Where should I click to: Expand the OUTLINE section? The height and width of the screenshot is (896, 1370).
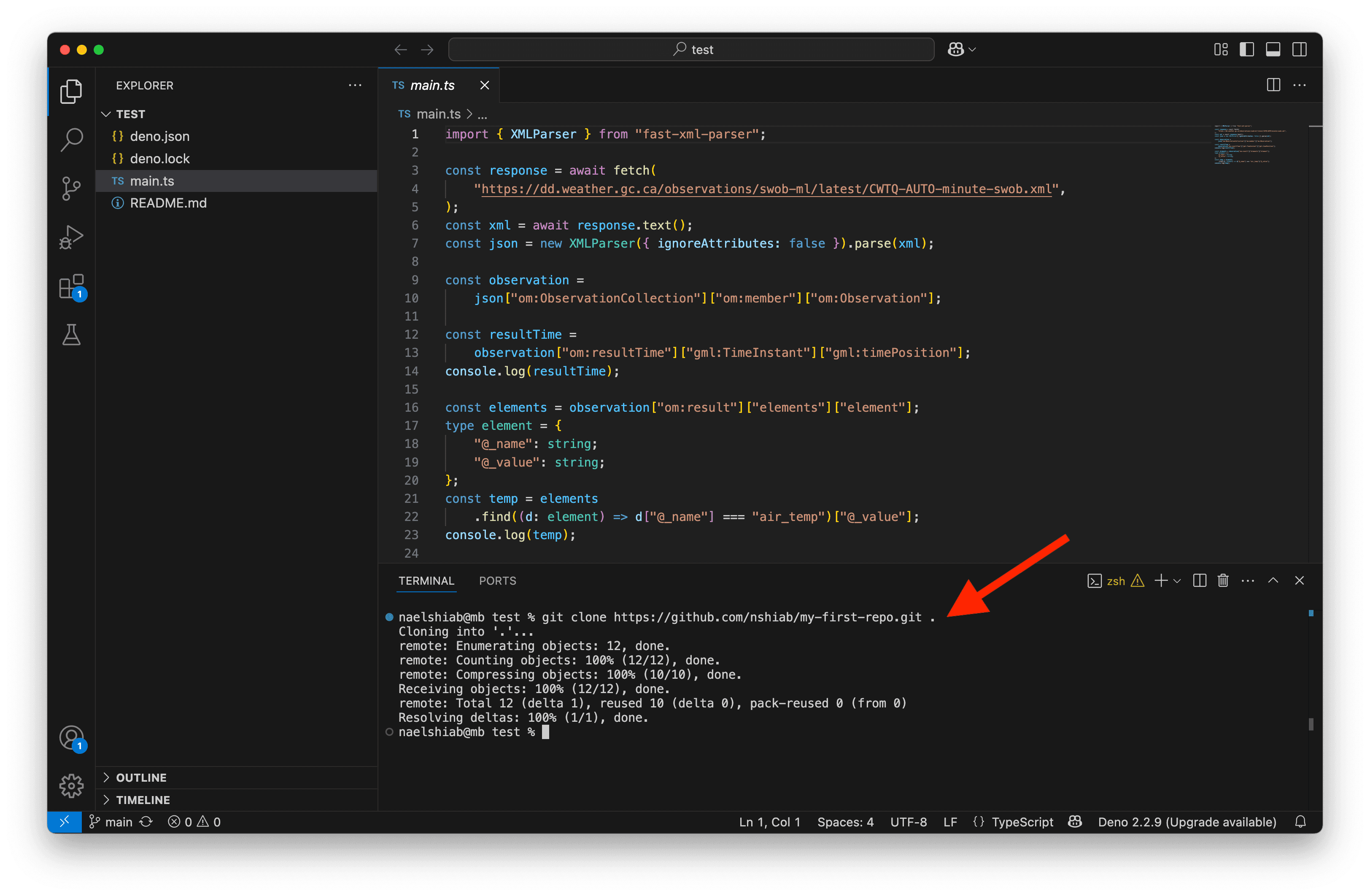(x=141, y=777)
